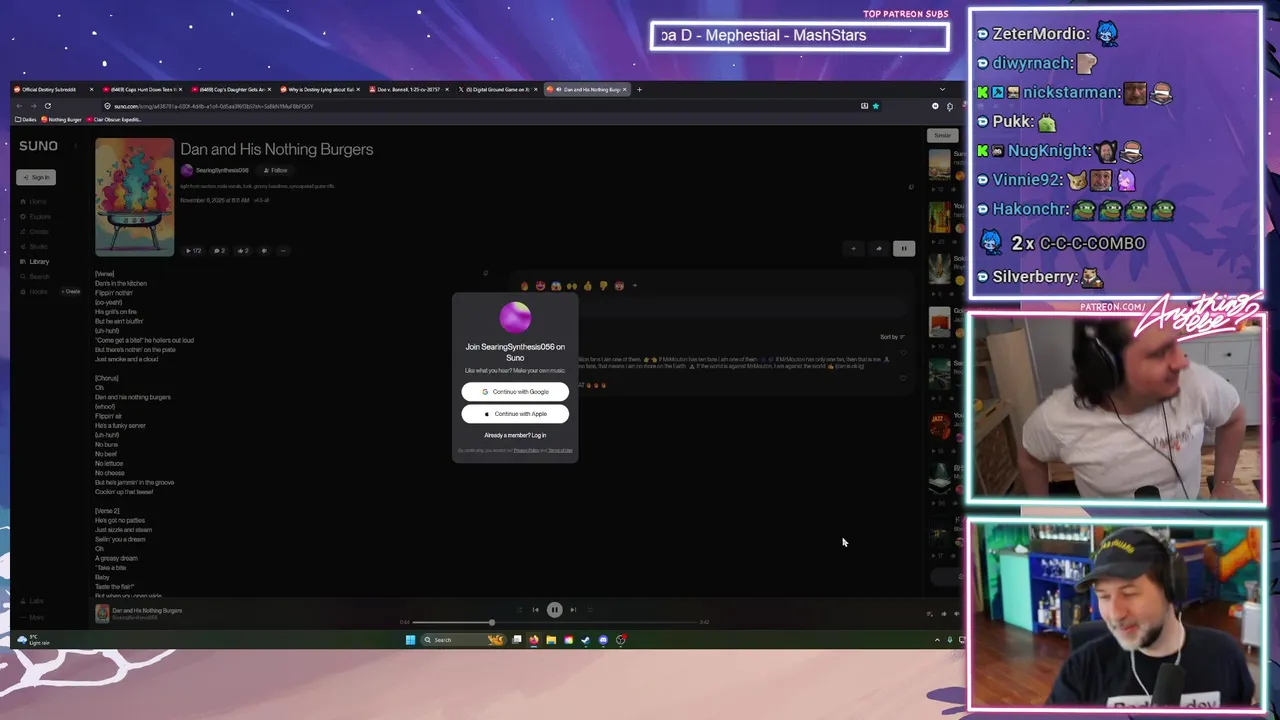
Task: Go back in browser navigation
Action: pos(19,105)
